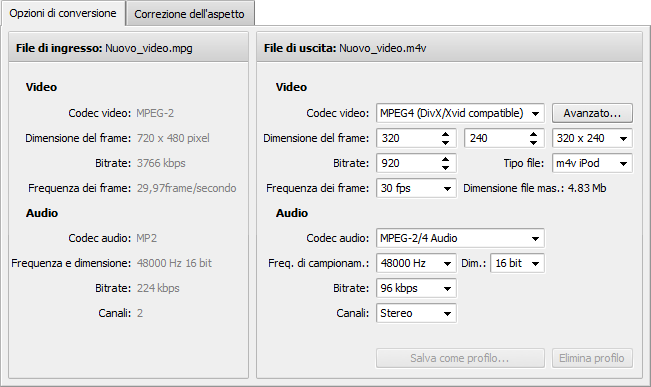Expand the audio Bitrate 96 kbps dropdown
Image resolution: width=651 pixels, height=387 pixels.
[416, 288]
